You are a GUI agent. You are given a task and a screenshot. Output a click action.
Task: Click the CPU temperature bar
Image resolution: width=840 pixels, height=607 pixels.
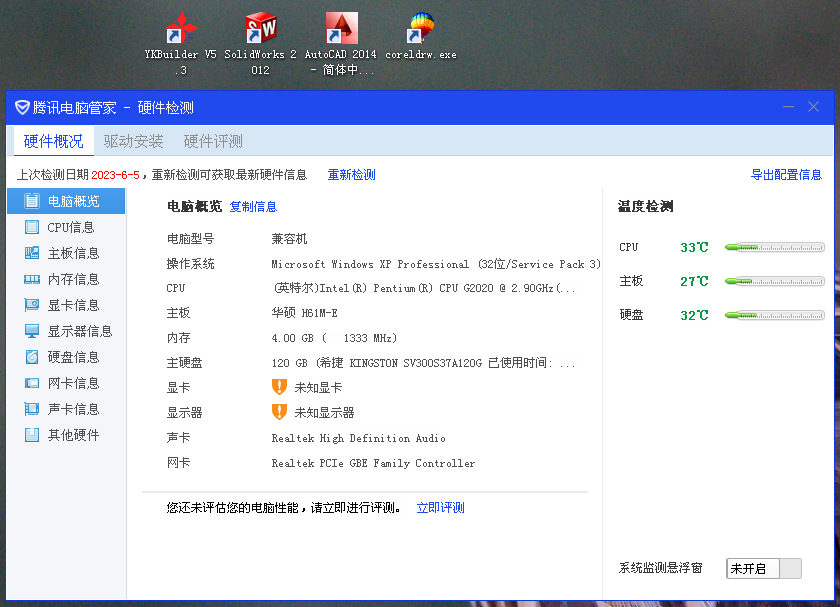coord(774,247)
